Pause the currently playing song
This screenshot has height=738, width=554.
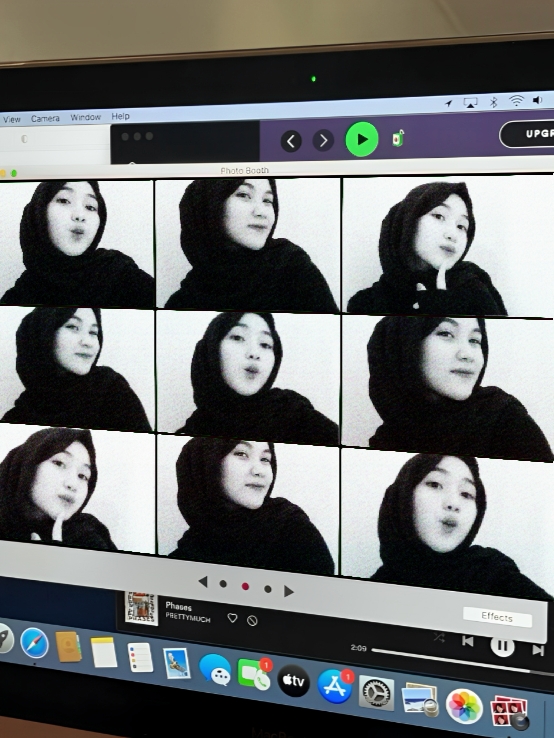point(502,646)
